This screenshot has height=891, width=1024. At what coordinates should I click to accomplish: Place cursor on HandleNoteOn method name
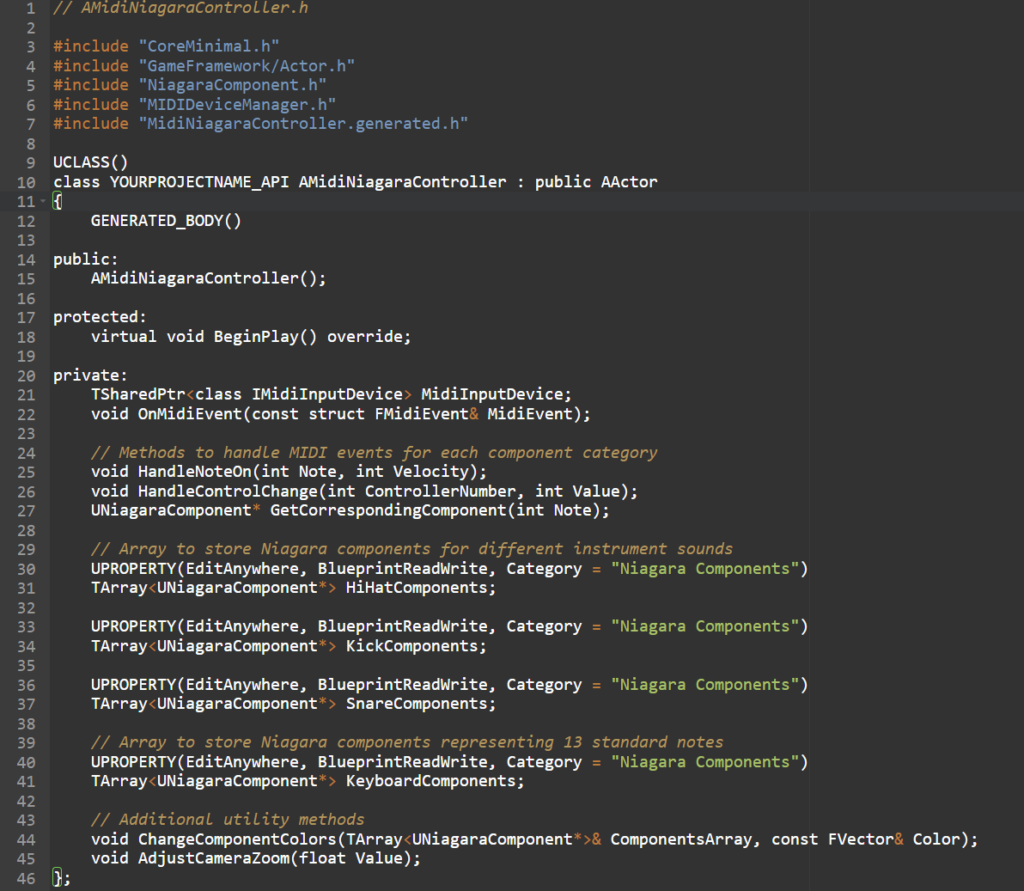[x=195, y=472]
